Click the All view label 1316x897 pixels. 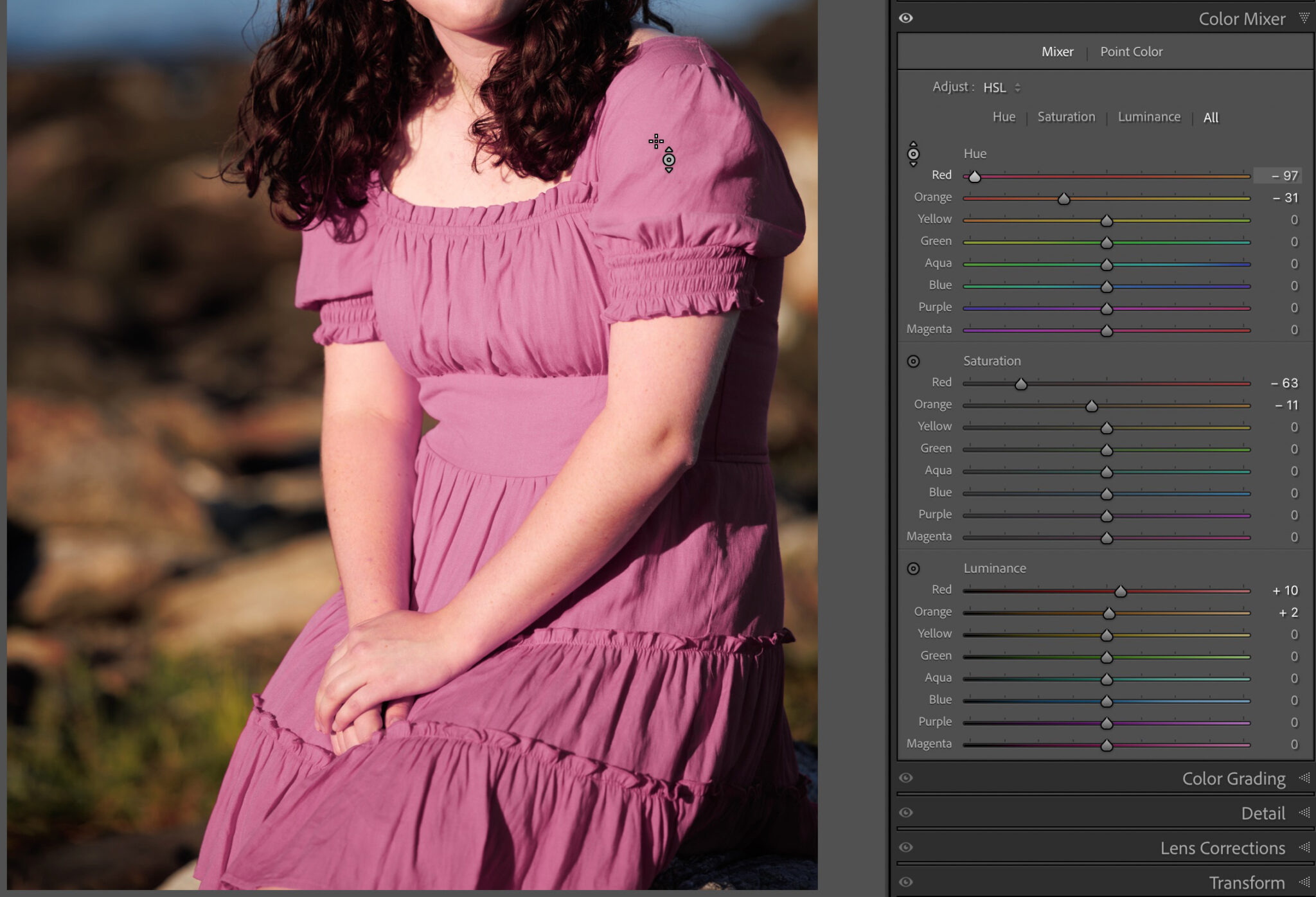point(1211,117)
